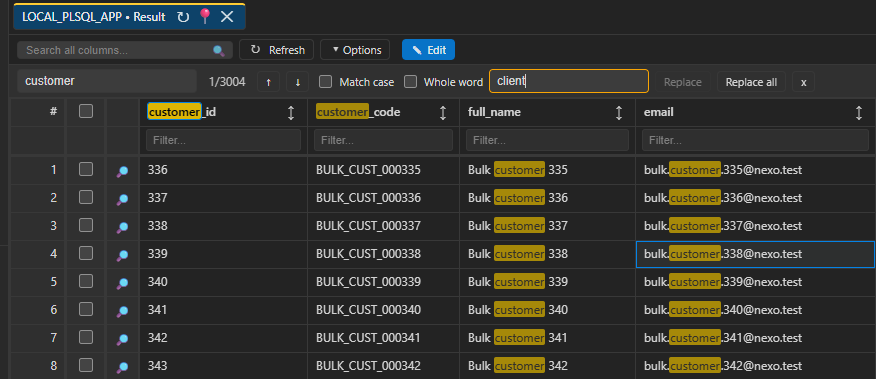The width and height of the screenshot is (876, 379).
Task: Enable the Whole word checkbox
Action: point(411,82)
